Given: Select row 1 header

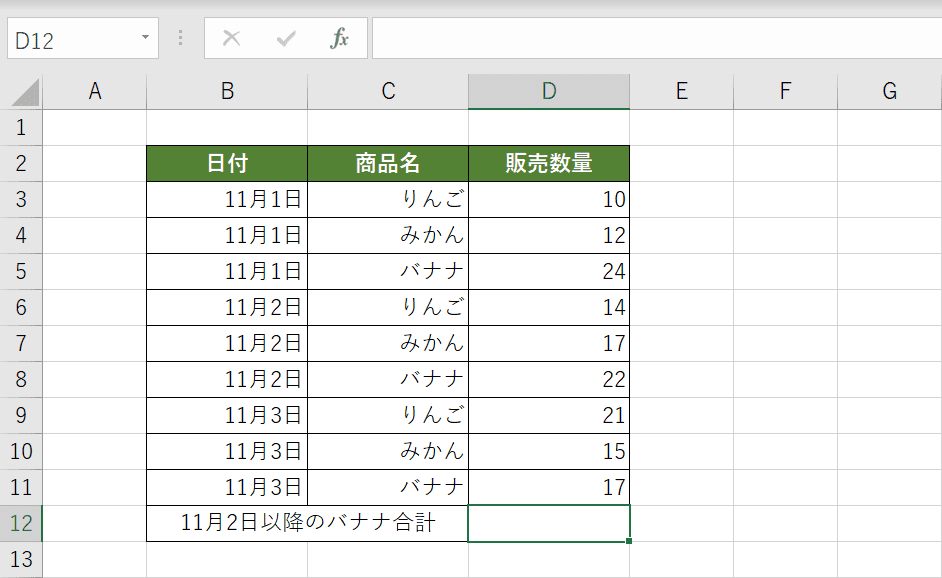Looking at the screenshot, I should tap(21, 127).
